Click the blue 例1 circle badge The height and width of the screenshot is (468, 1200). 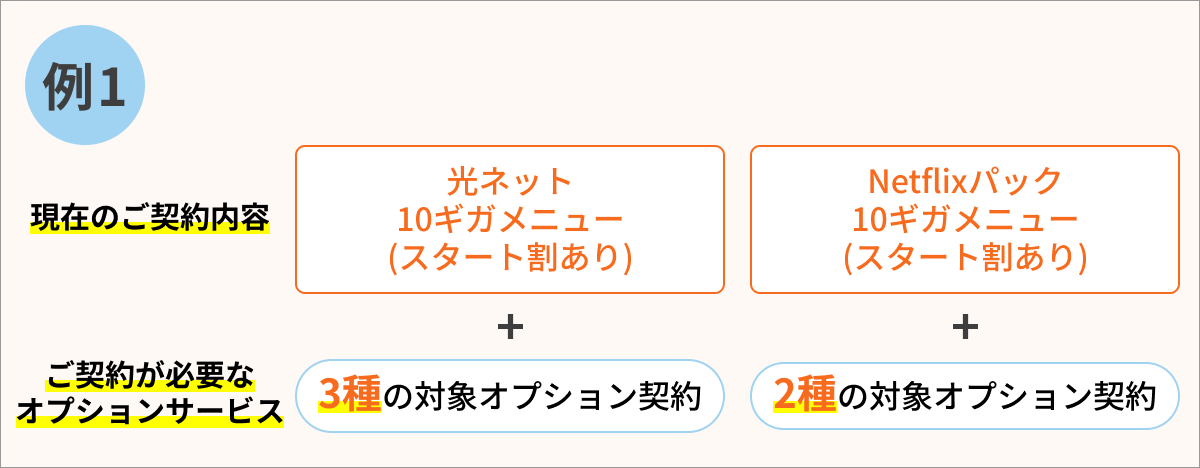click(x=85, y=88)
